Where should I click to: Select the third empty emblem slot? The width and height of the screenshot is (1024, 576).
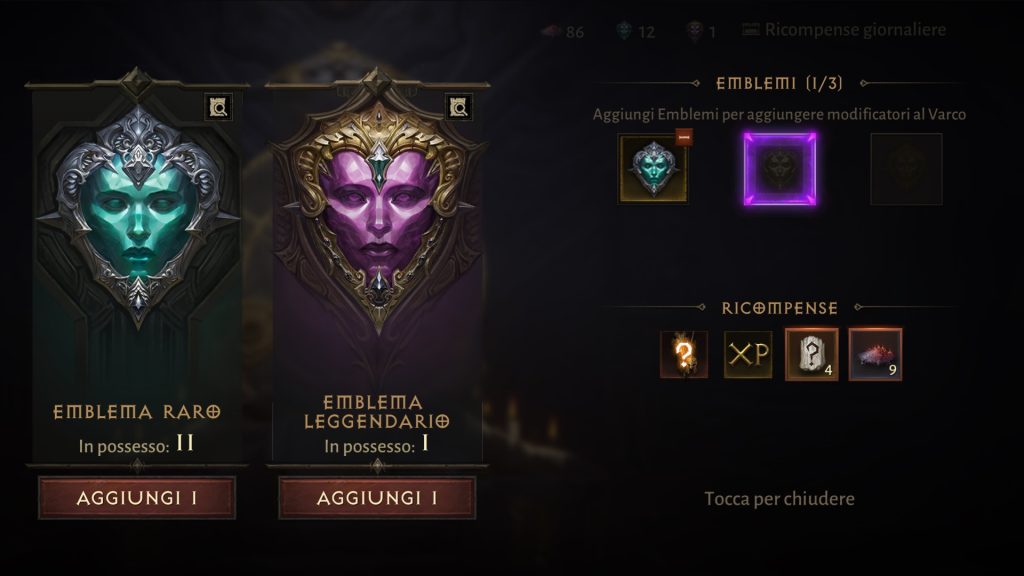[906, 168]
